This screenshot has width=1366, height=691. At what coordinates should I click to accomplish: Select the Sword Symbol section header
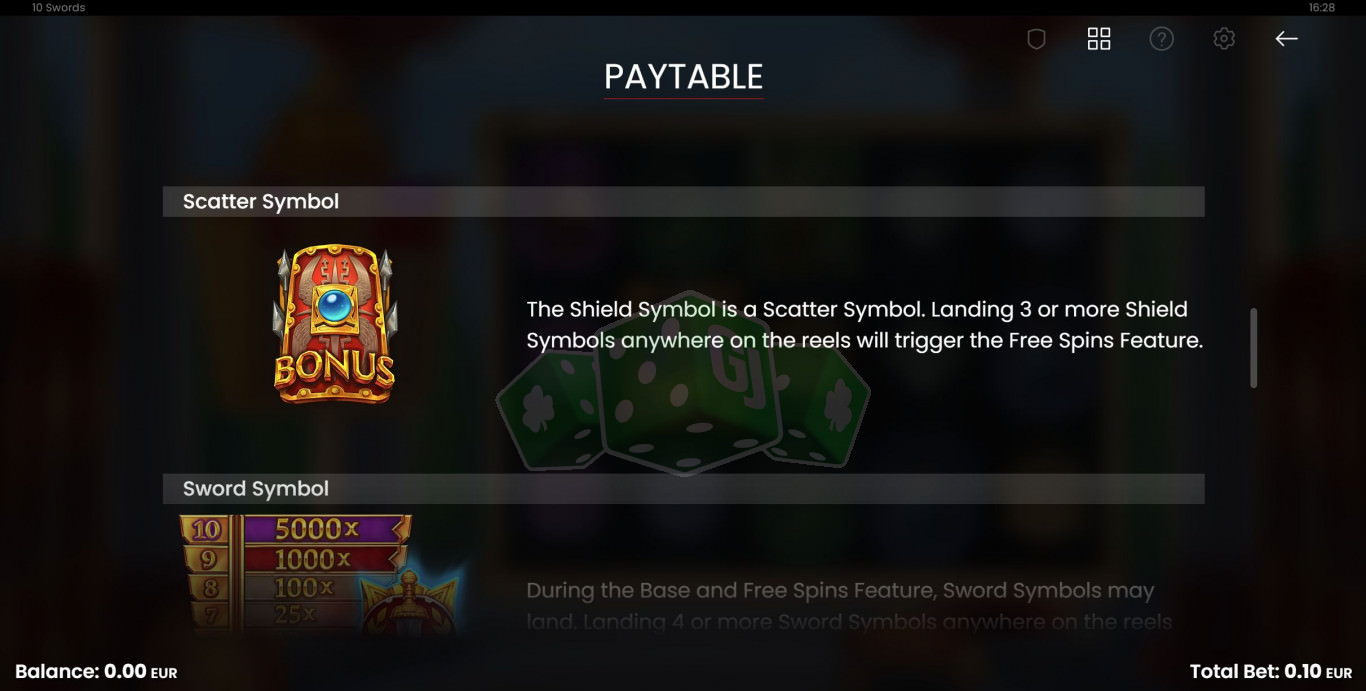pos(683,488)
